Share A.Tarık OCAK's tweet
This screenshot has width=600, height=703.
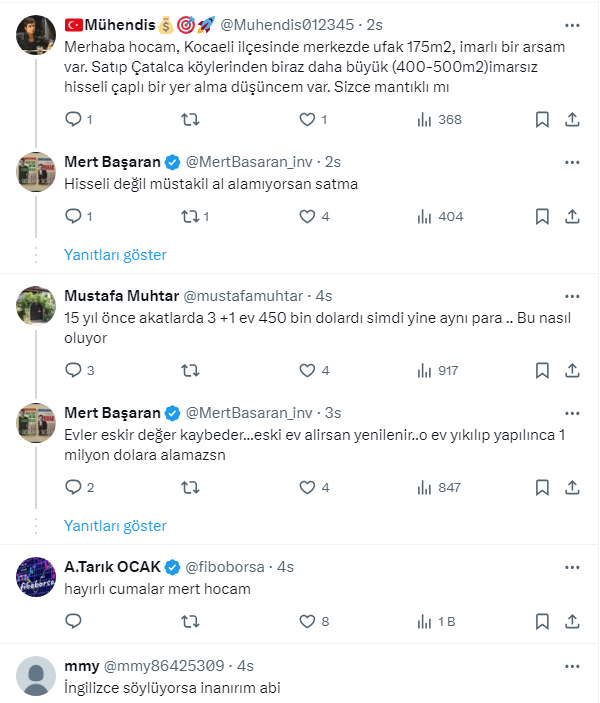(x=573, y=621)
